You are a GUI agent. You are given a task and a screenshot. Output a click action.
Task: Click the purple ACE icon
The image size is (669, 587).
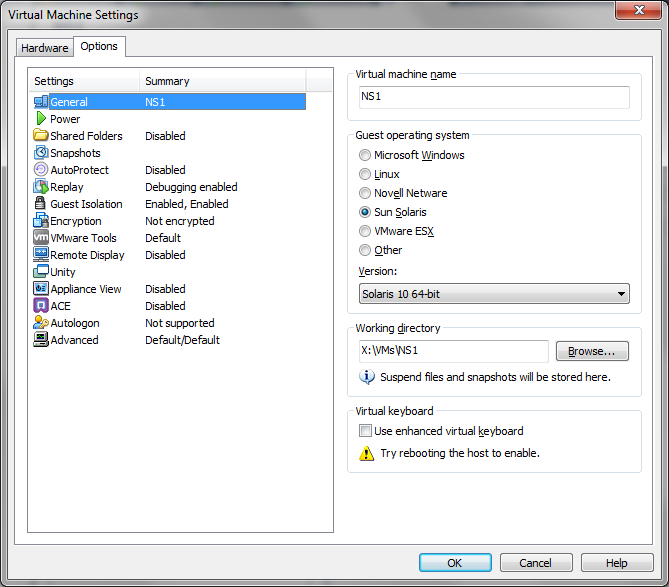[x=41, y=305]
